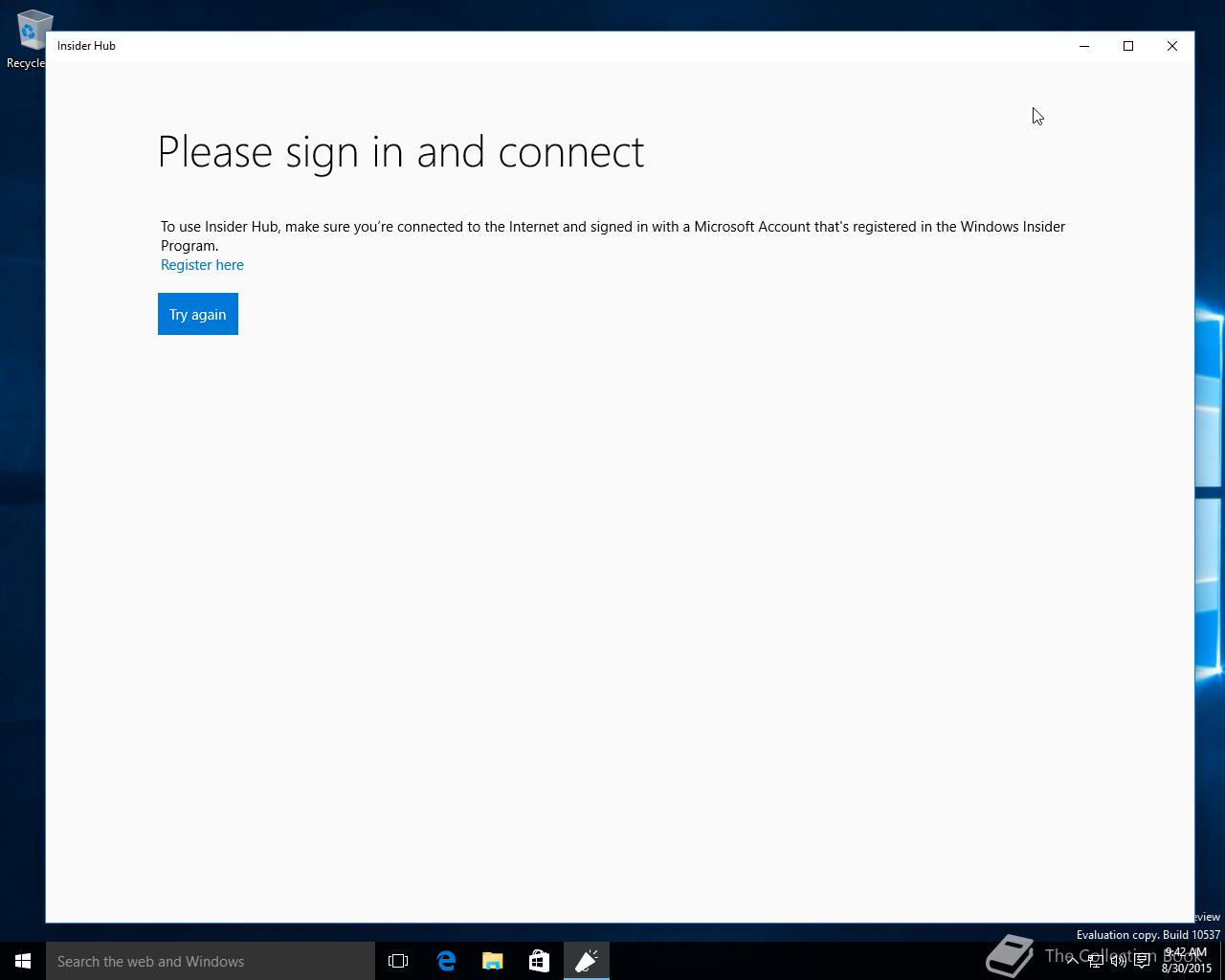Open the Recycle Bin desktop icon
The image size is (1225, 980).
coord(29,39)
